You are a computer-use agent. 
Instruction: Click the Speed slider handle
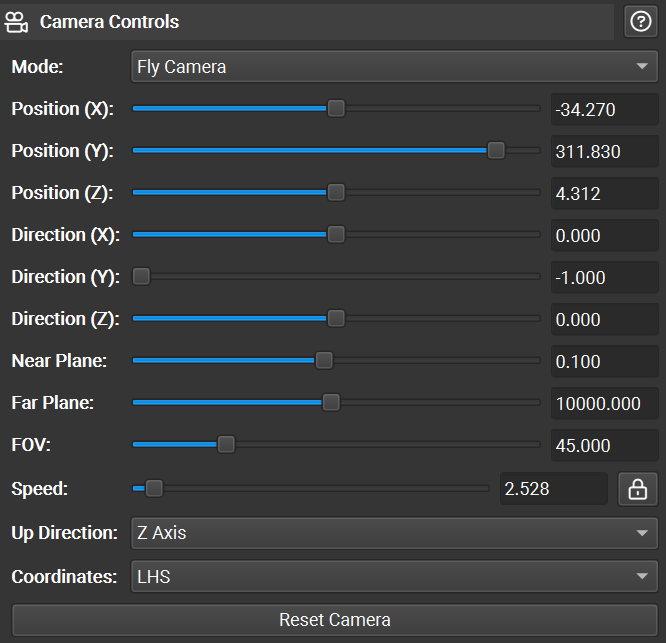point(154,488)
